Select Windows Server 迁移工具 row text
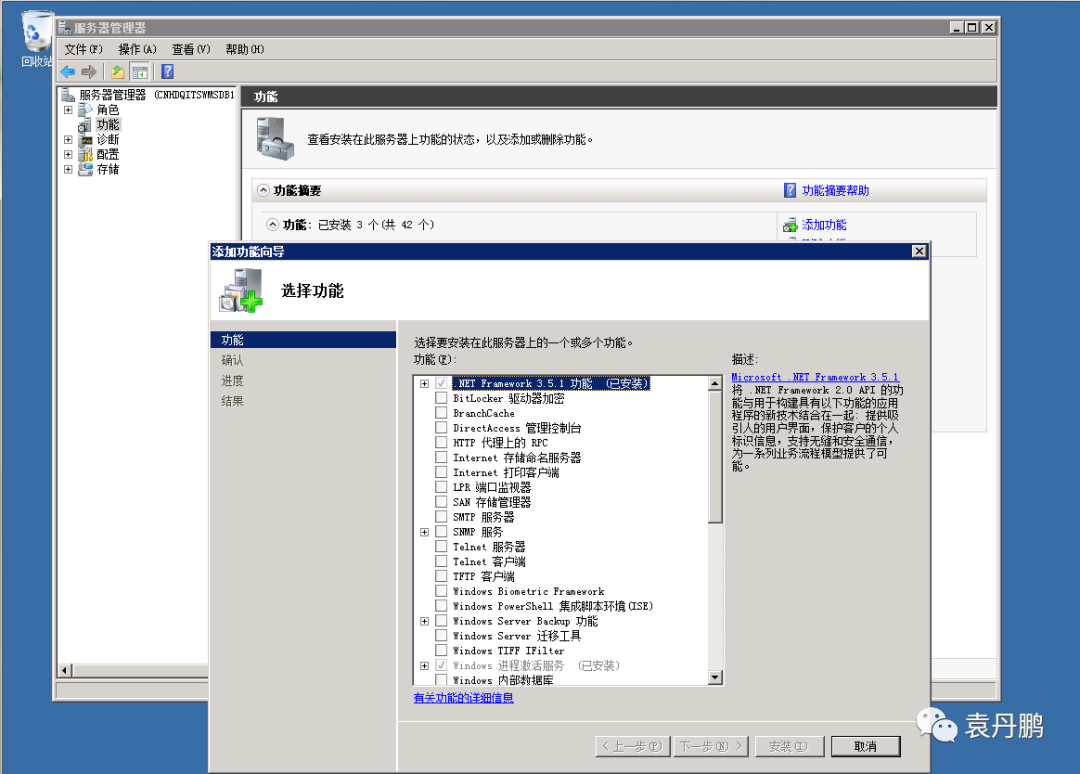The image size is (1080, 774). pyautogui.click(x=517, y=636)
